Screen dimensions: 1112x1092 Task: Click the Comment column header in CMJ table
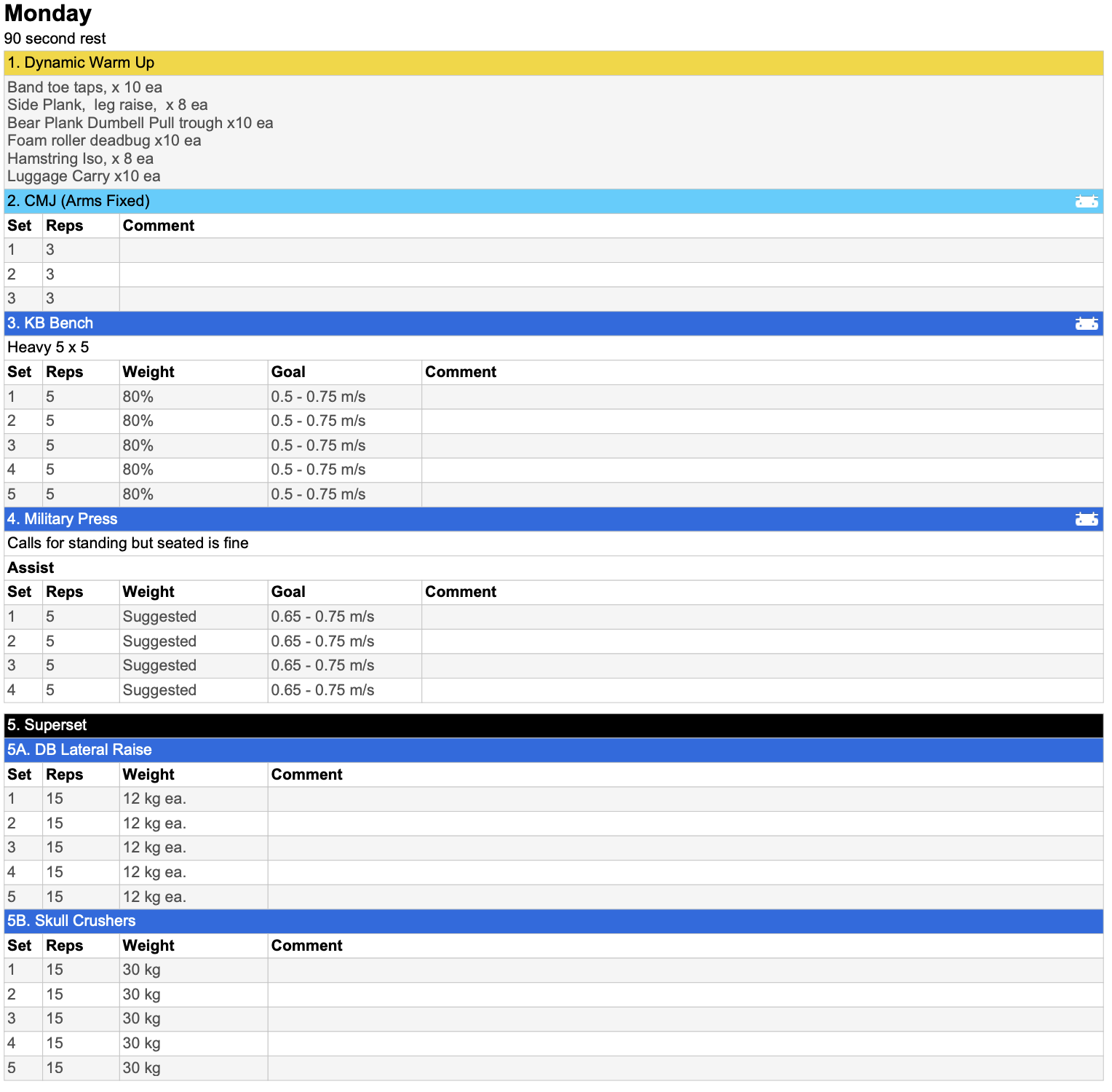tap(159, 226)
